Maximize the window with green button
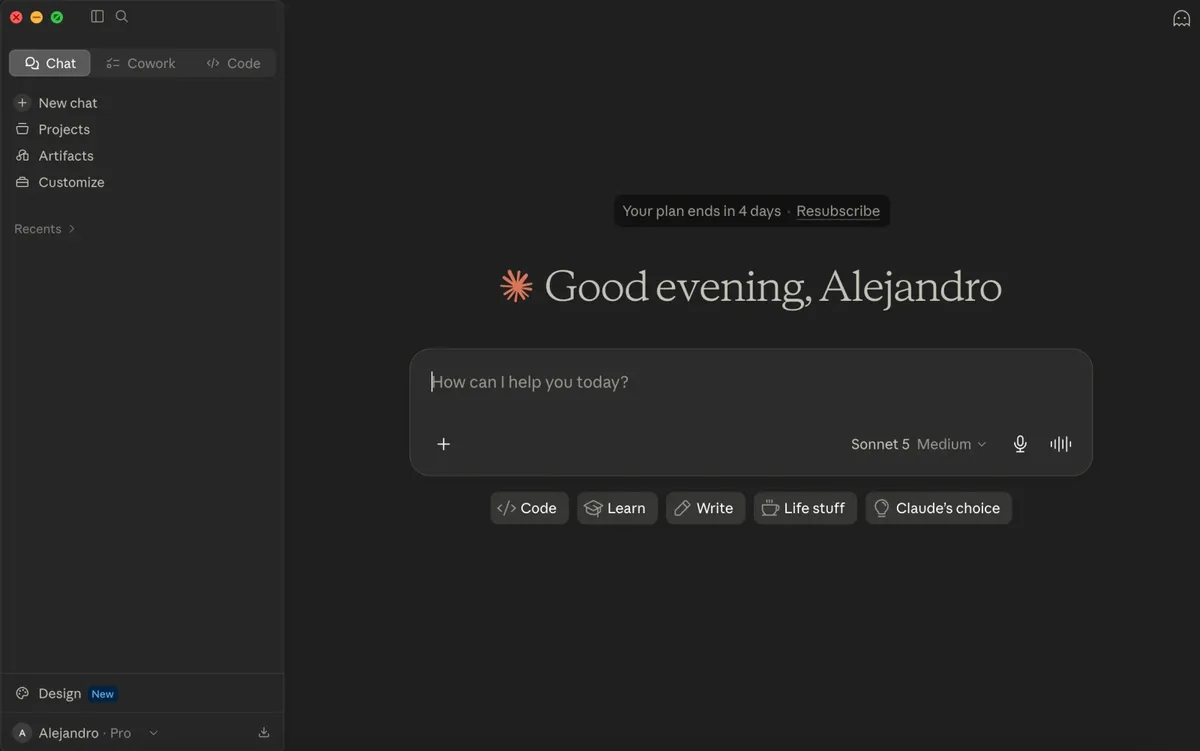 click(57, 17)
